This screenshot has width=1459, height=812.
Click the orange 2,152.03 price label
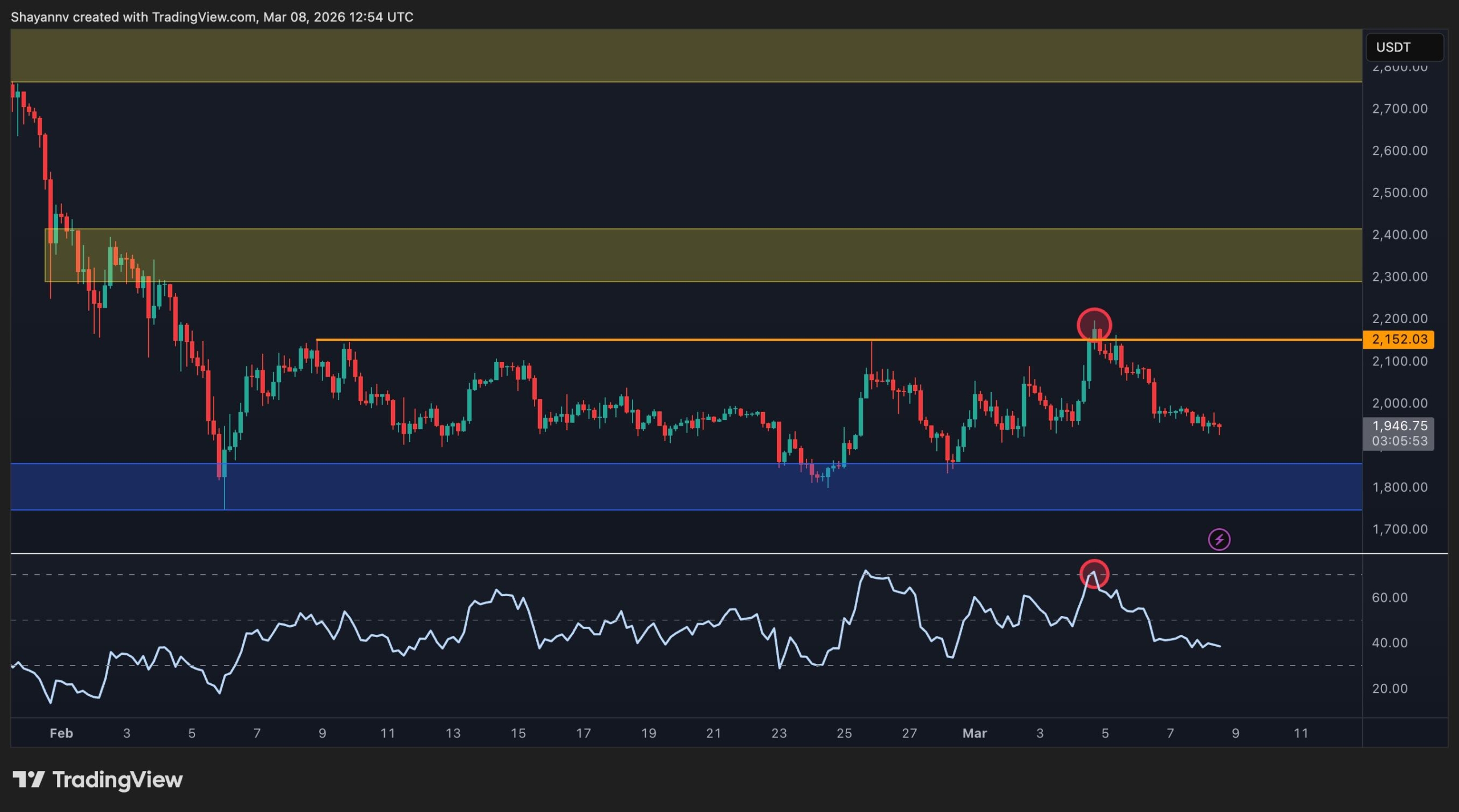click(x=1399, y=340)
